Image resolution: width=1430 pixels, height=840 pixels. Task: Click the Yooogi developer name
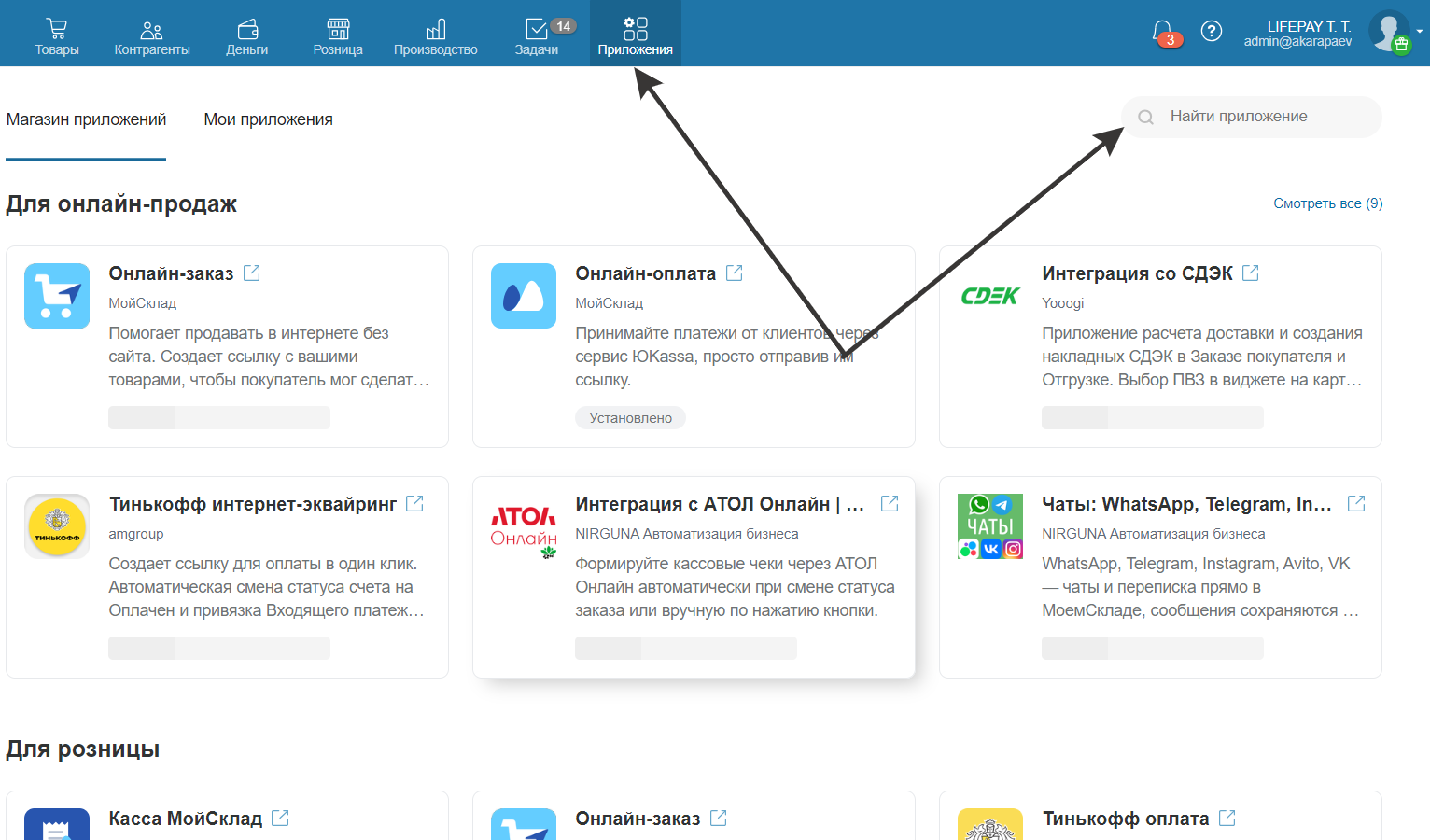pyautogui.click(x=1063, y=303)
